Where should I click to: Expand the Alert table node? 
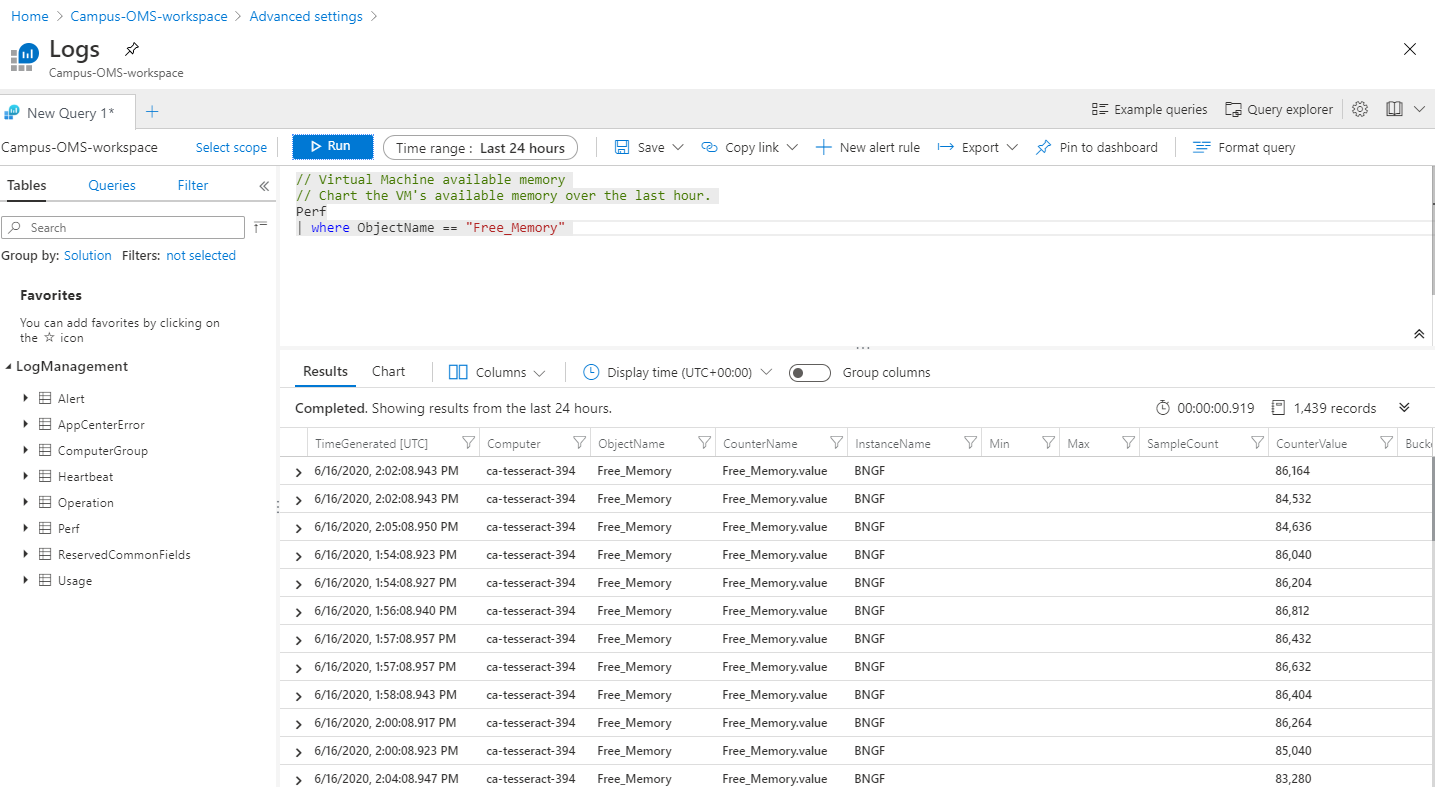click(x=25, y=398)
